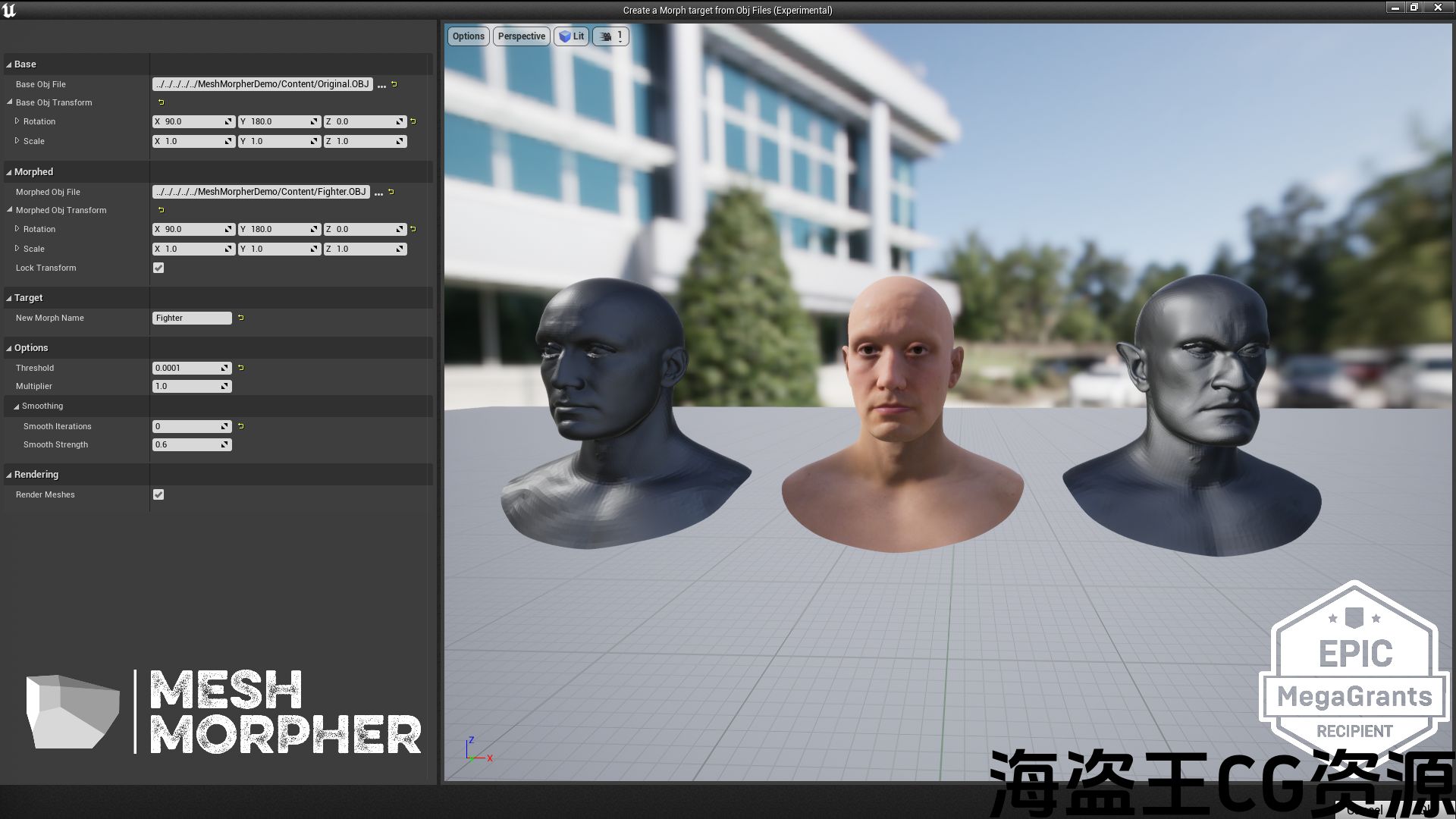The height and width of the screenshot is (819, 1456).
Task: Browse for Morphed Obj File with ellipsis
Action: coord(378,193)
